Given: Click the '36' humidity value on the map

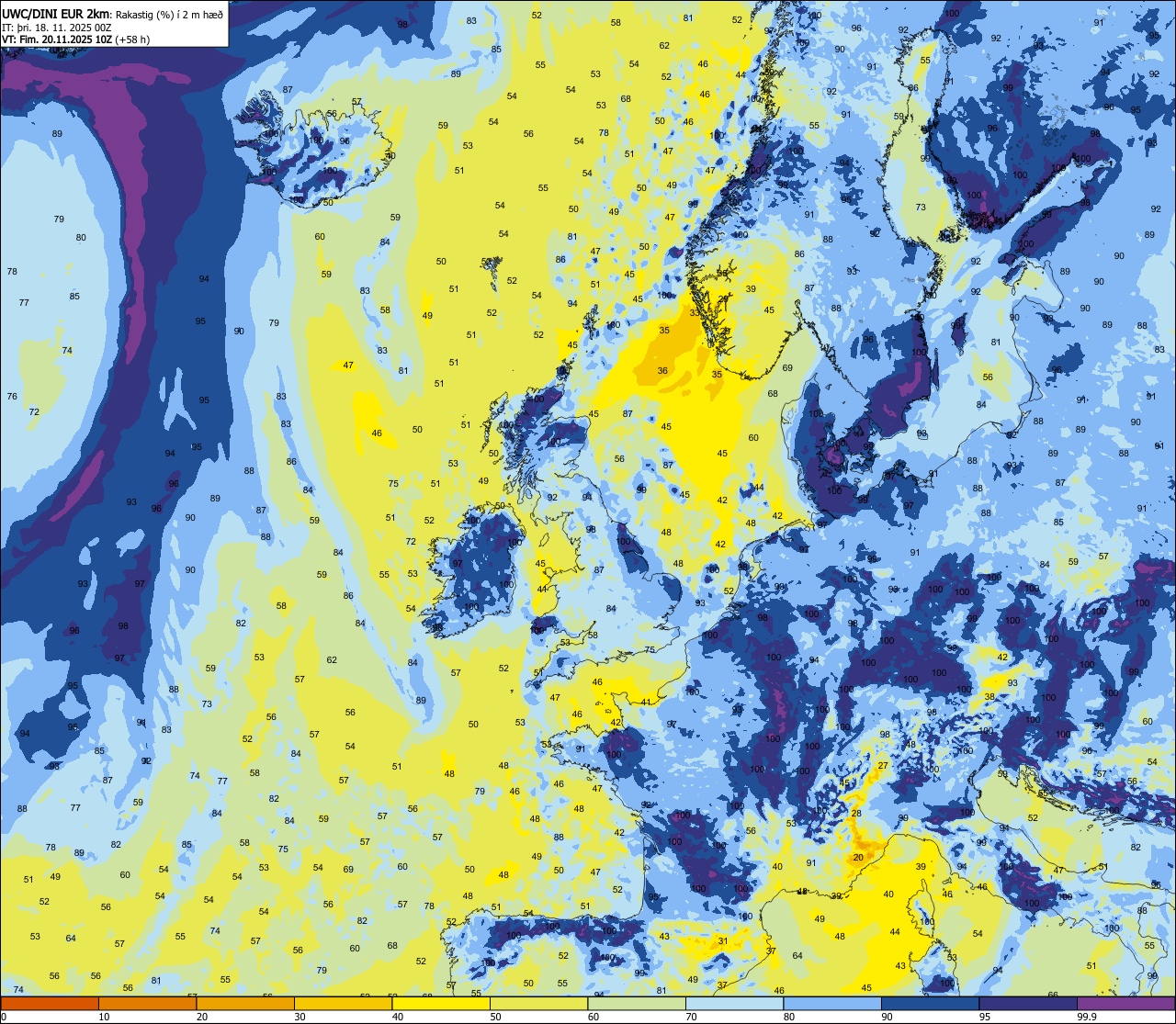Looking at the screenshot, I should click(662, 371).
